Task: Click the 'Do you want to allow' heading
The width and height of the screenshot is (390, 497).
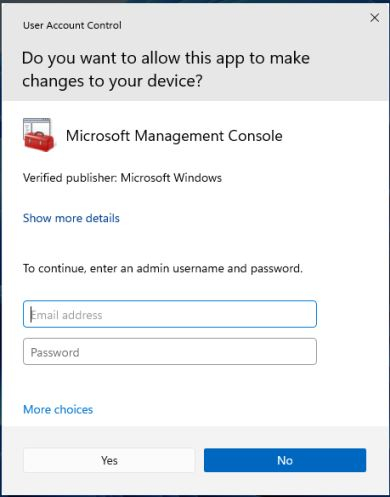Action: point(166,69)
